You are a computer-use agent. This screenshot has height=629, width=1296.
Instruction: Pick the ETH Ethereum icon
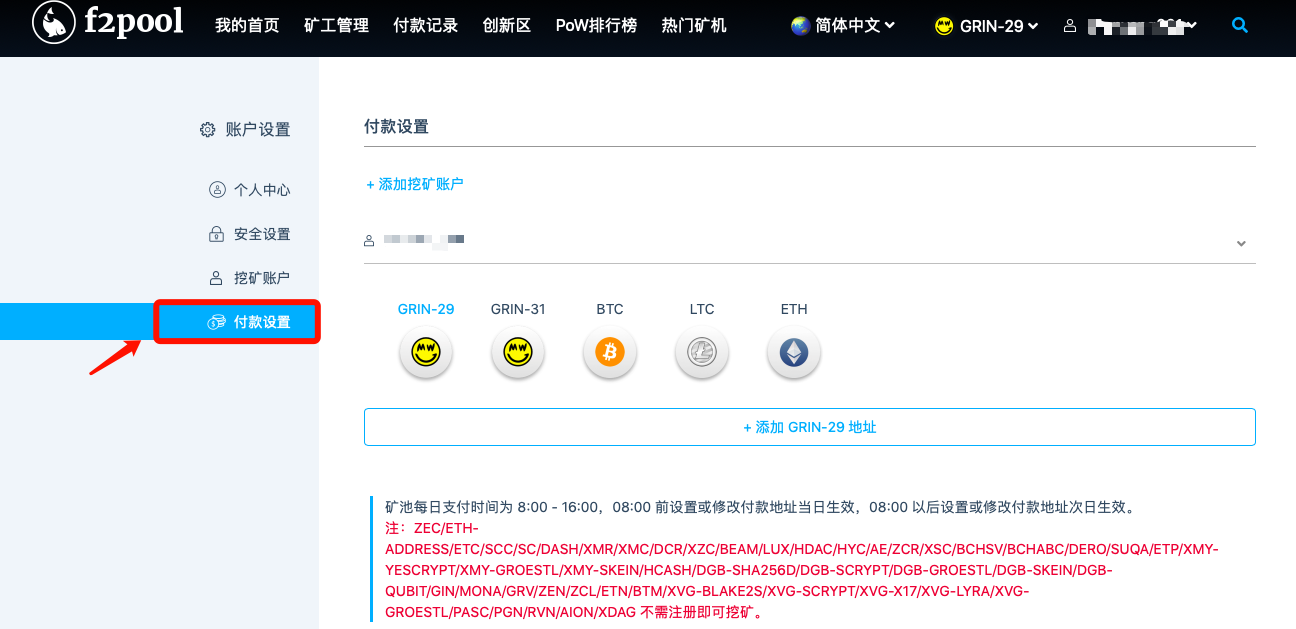point(794,352)
